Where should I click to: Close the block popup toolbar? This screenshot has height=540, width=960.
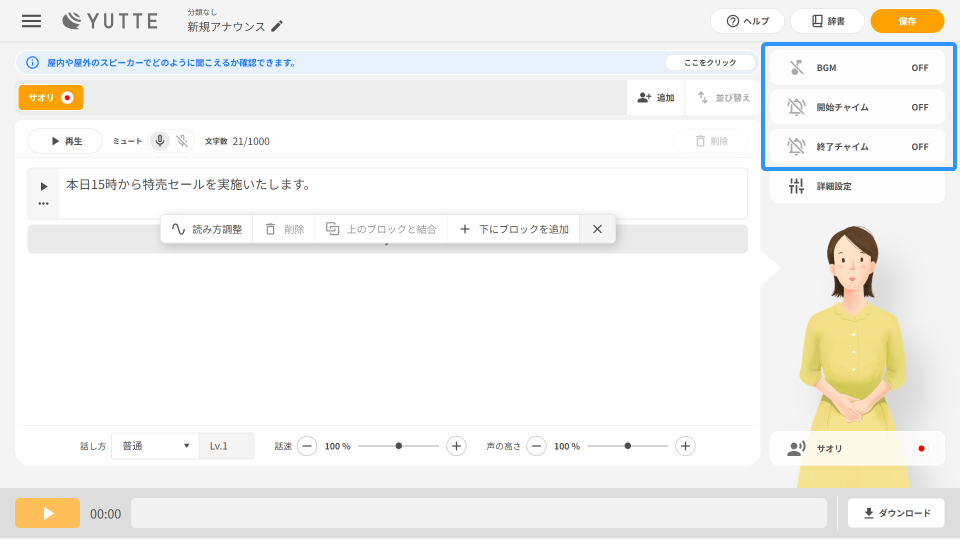597,229
